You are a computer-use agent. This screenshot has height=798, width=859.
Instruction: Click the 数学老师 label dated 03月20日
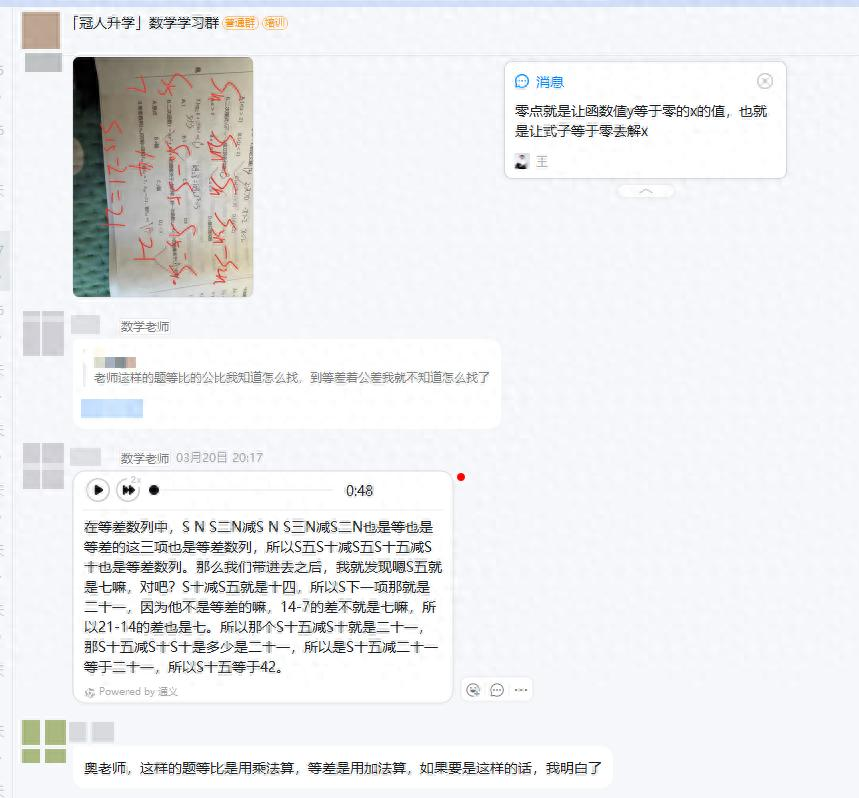[x=145, y=458]
